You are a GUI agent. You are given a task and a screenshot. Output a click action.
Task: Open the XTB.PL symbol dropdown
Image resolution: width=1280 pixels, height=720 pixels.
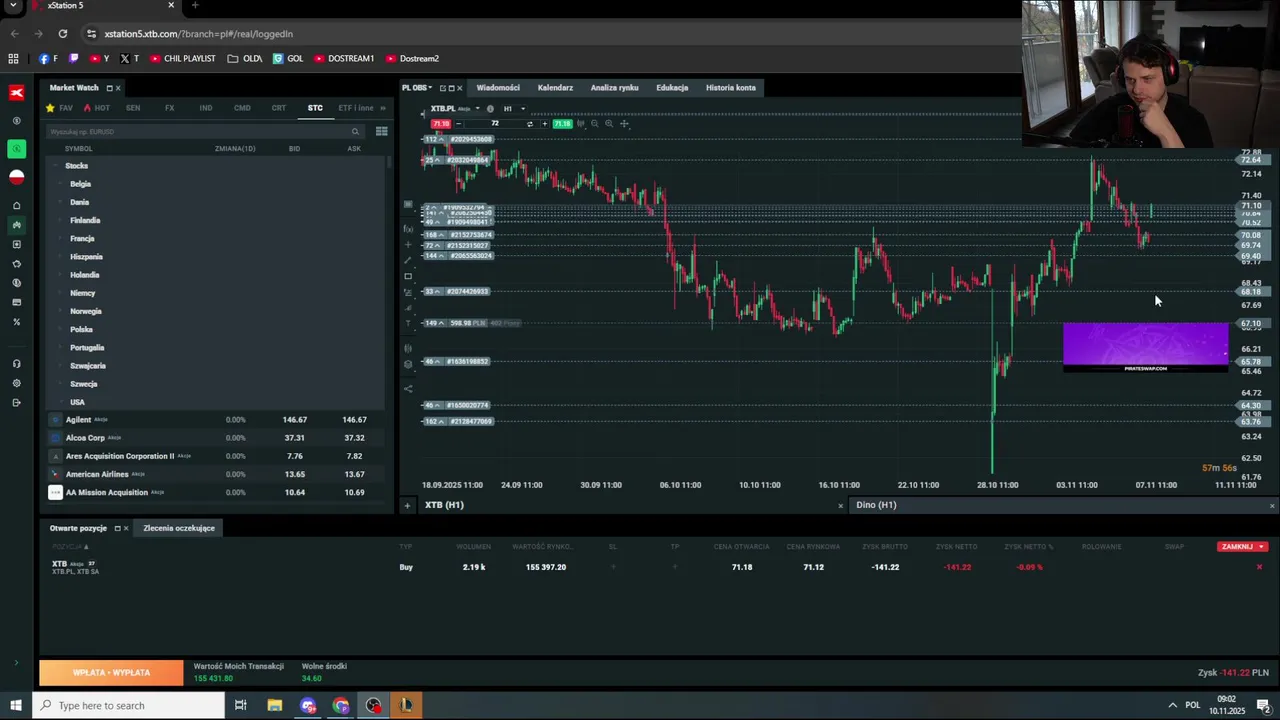477,108
